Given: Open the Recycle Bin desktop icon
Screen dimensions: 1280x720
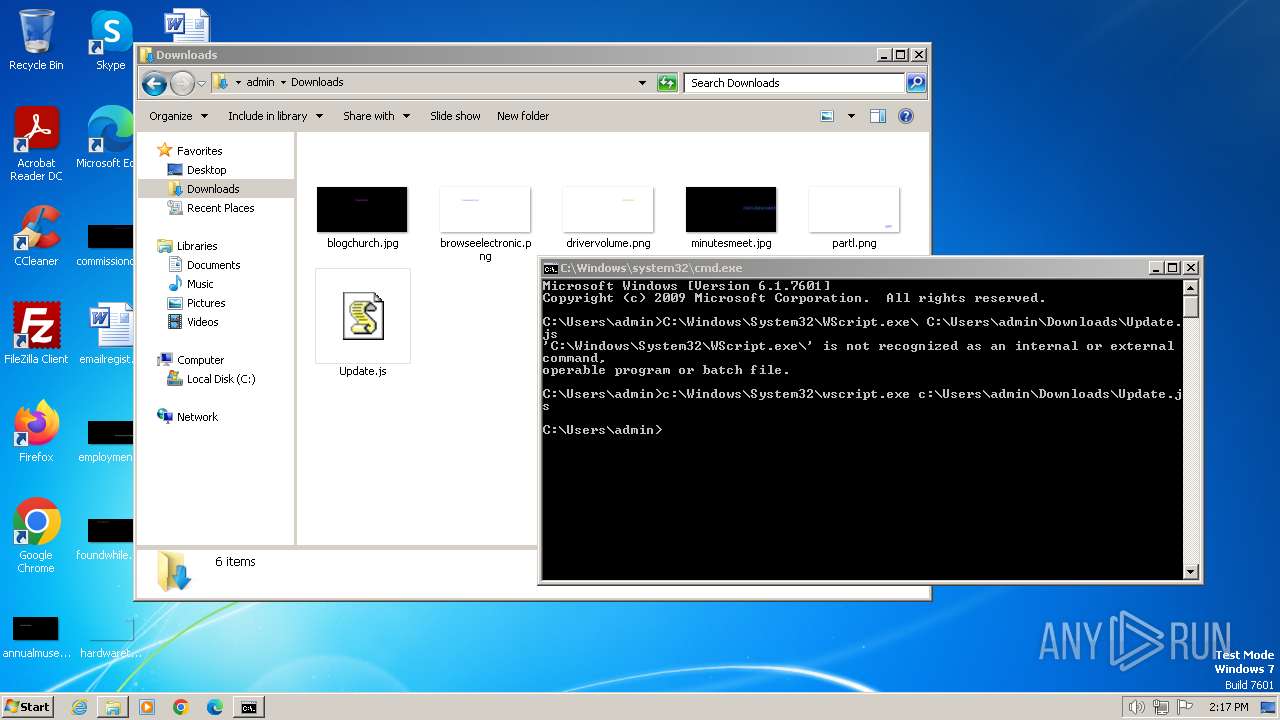Looking at the screenshot, I should (x=36, y=40).
